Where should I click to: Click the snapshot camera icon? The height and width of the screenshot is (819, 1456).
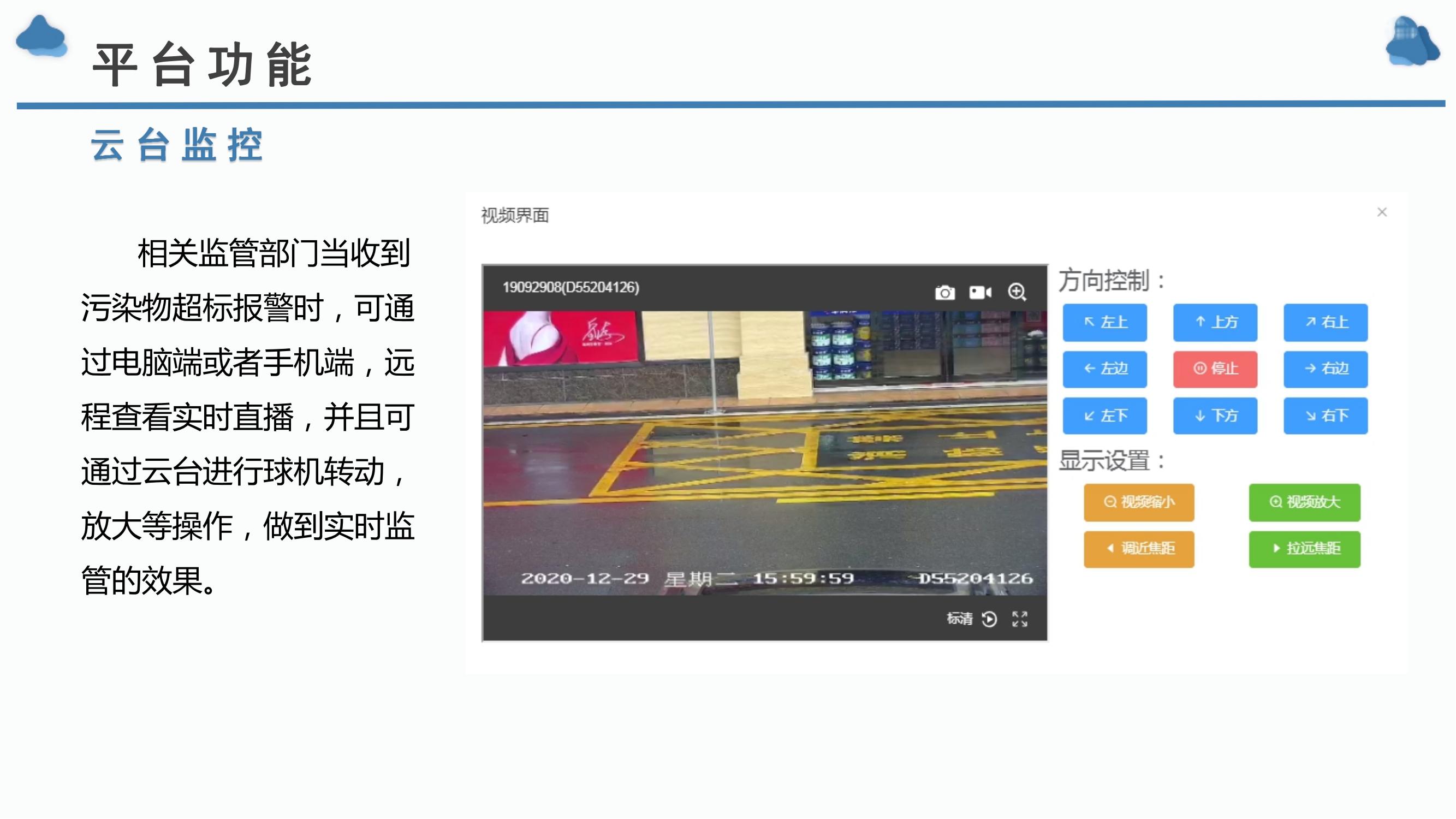(x=944, y=293)
